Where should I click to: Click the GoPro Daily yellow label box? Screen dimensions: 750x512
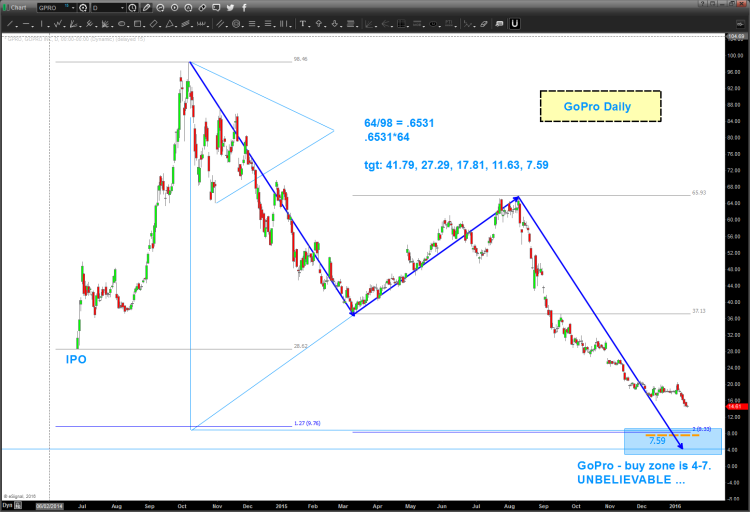point(600,106)
